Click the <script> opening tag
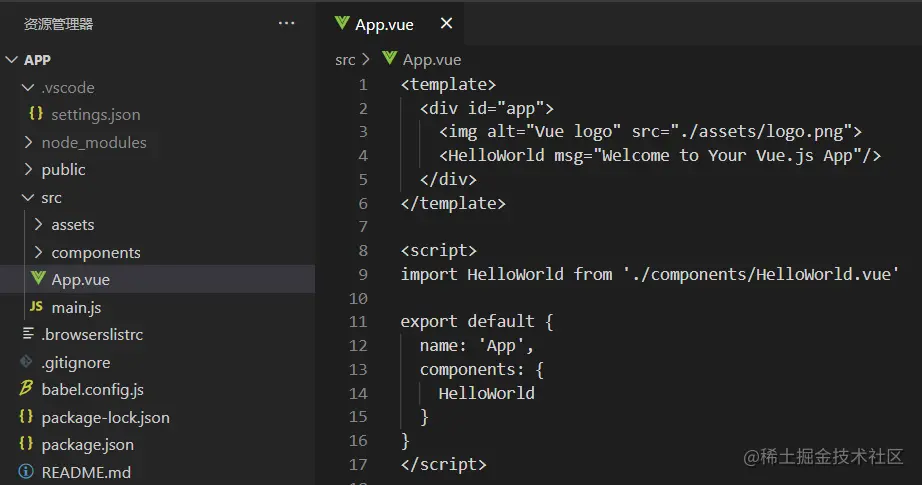This screenshot has height=485, width=922. point(439,251)
